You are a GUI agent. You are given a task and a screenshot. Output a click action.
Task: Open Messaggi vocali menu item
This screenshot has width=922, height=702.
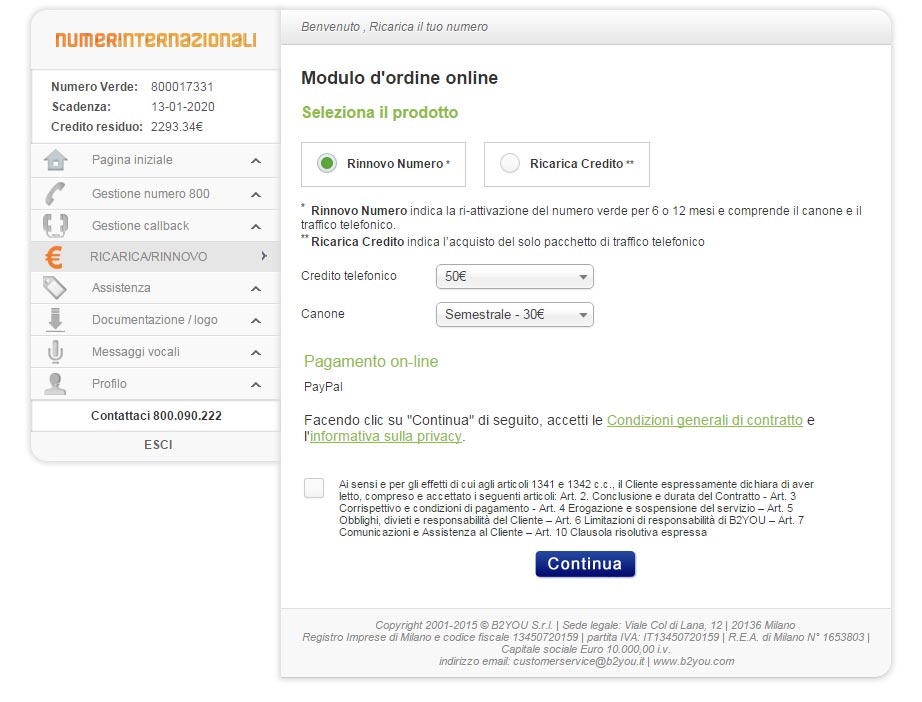tap(155, 352)
